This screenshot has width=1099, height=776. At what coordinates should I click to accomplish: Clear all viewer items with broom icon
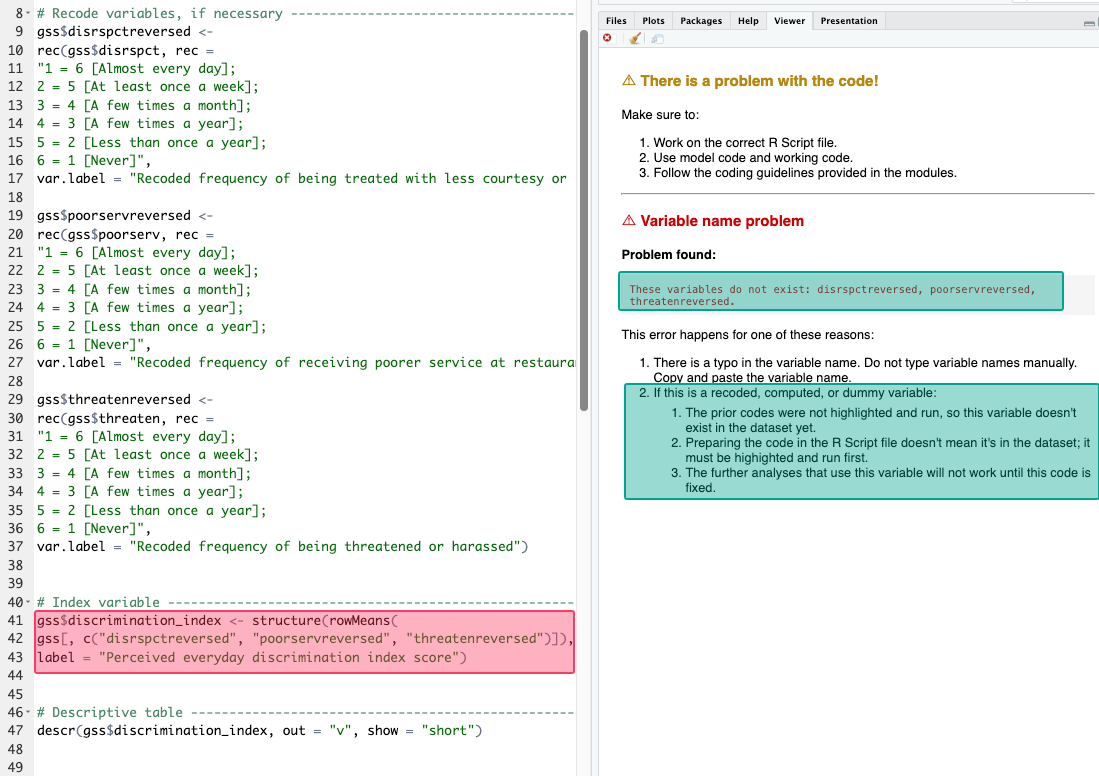[x=634, y=39]
